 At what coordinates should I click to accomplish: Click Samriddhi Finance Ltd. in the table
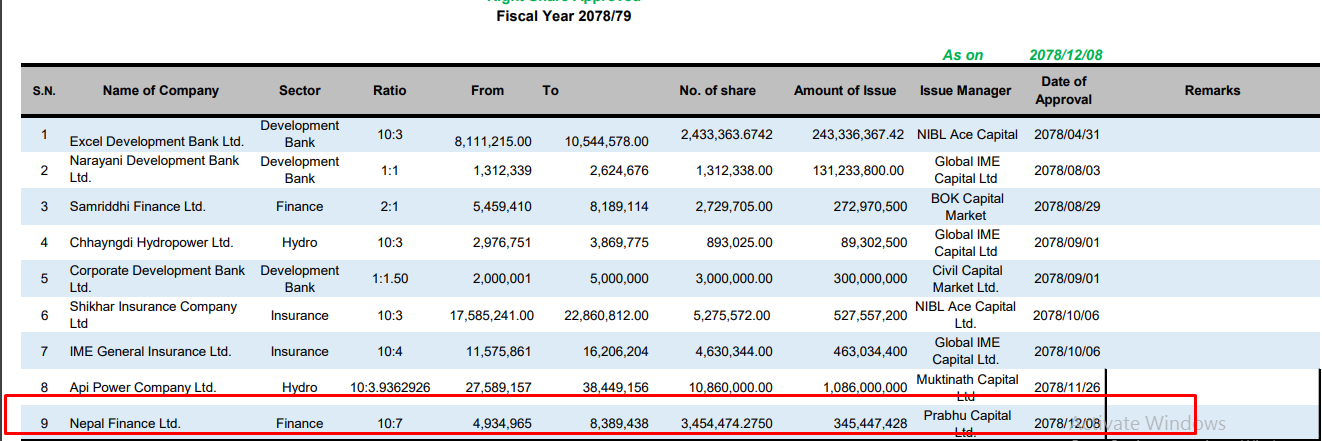(x=137, y=206)
